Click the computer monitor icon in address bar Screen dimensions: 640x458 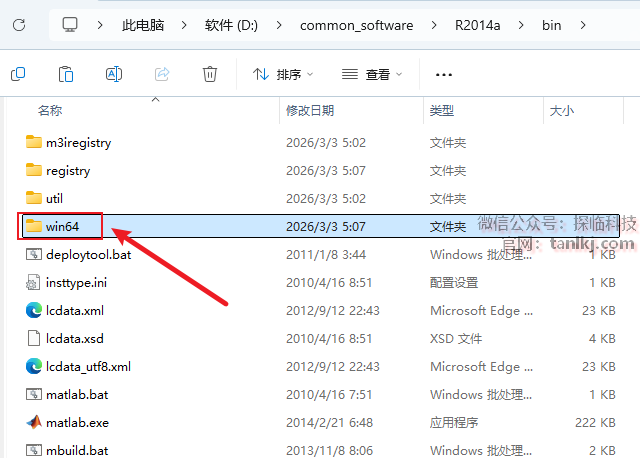click(x=70, y=25)
